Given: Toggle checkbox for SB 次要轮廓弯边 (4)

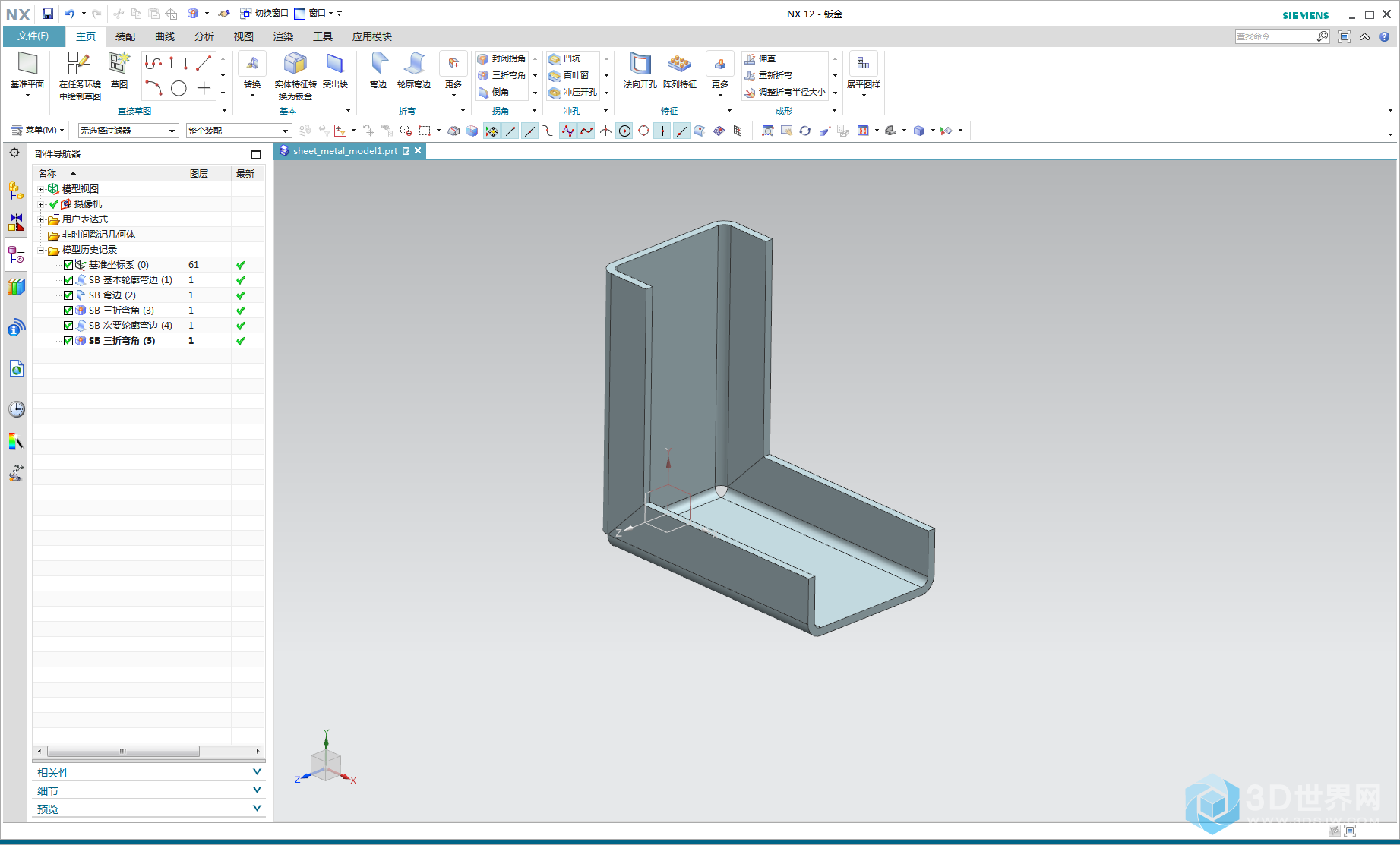Looking at the screenshot, I should click(68, 326).
